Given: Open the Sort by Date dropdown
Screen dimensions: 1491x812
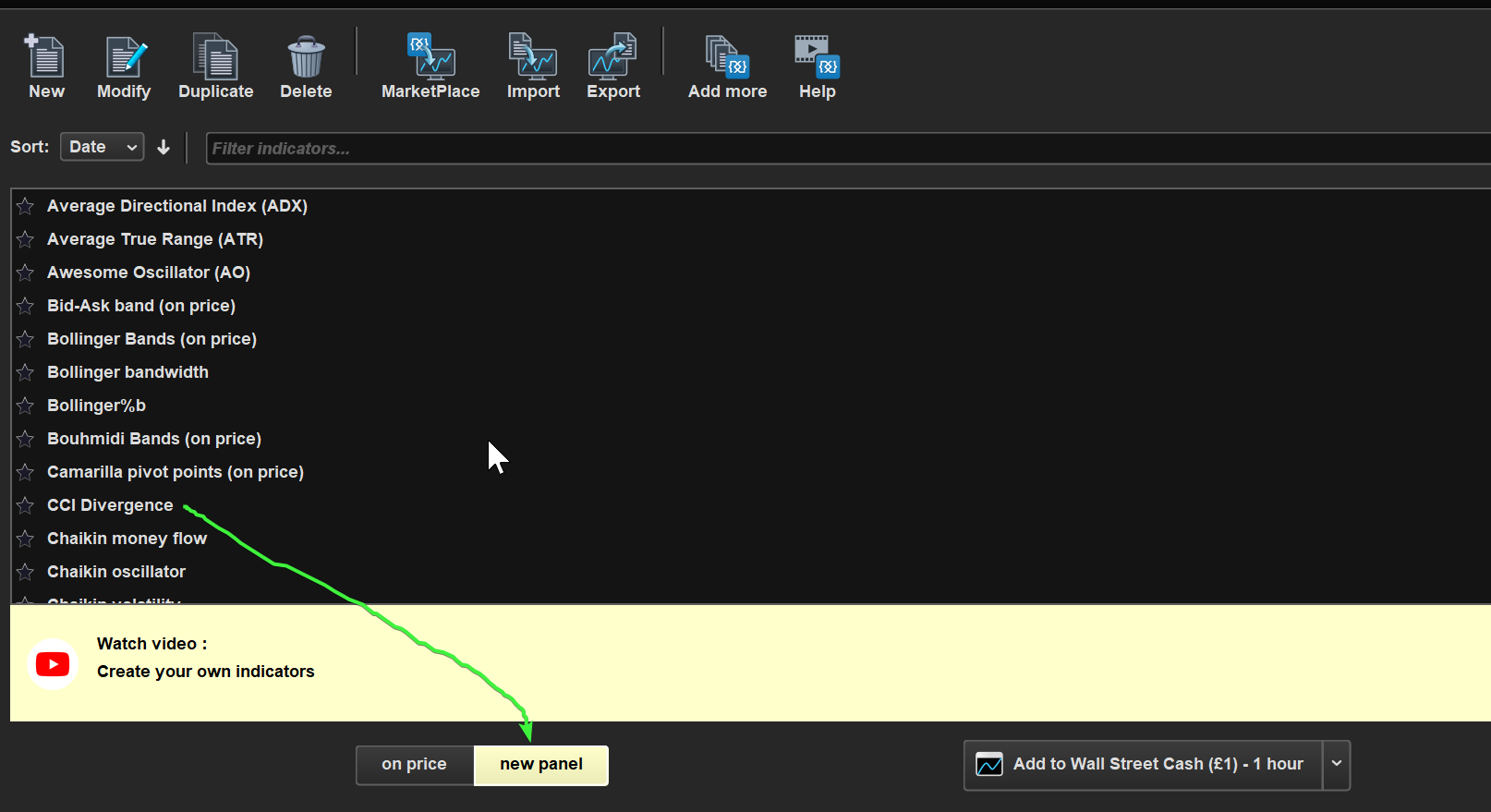Looking at the screenshot, I should pos(102,147).
